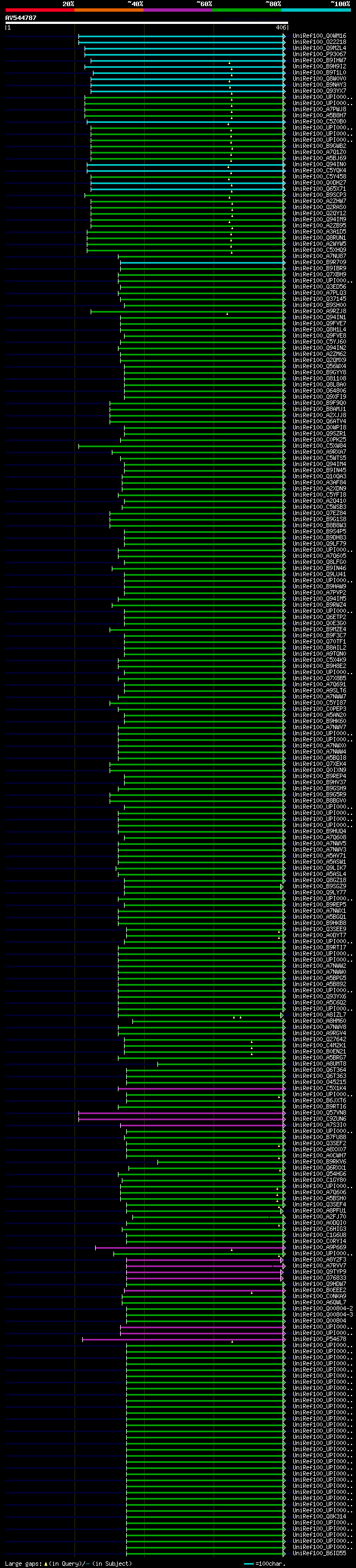Image resolution: width=356 pixels, height=1568 pixels.
Task: Click label UniRef100_Q57VN8
Action: coord(319,1112)
